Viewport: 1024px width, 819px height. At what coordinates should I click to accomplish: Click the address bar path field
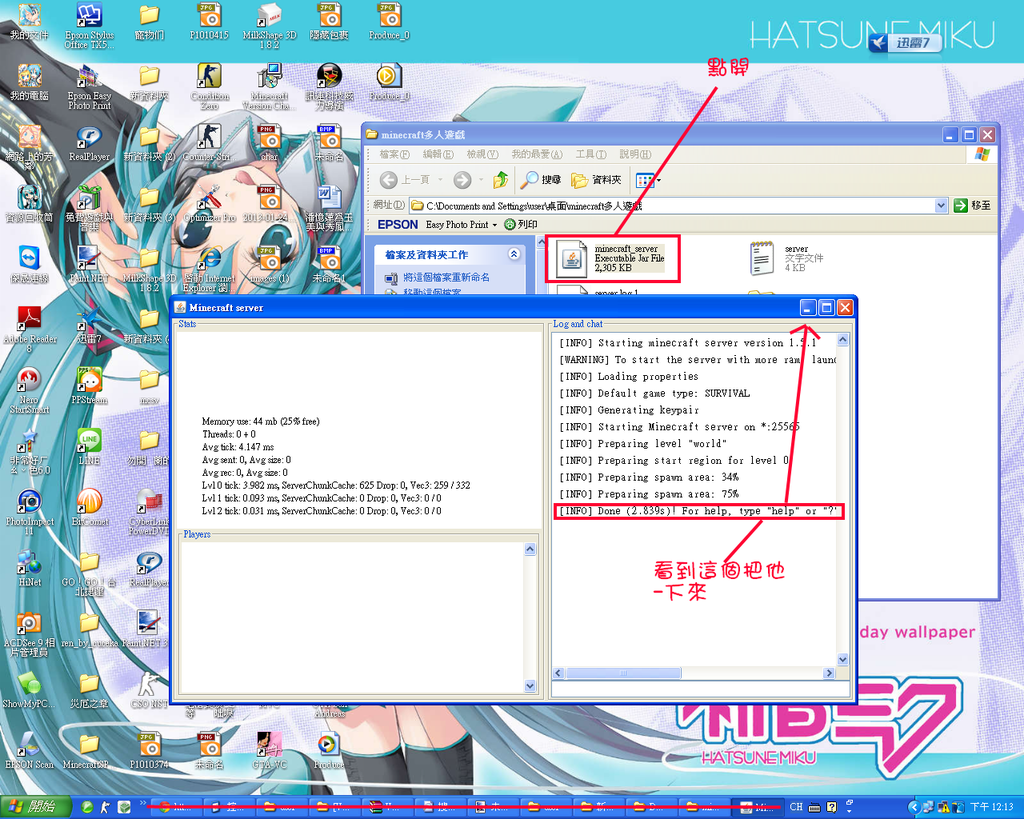coord(673,206)
